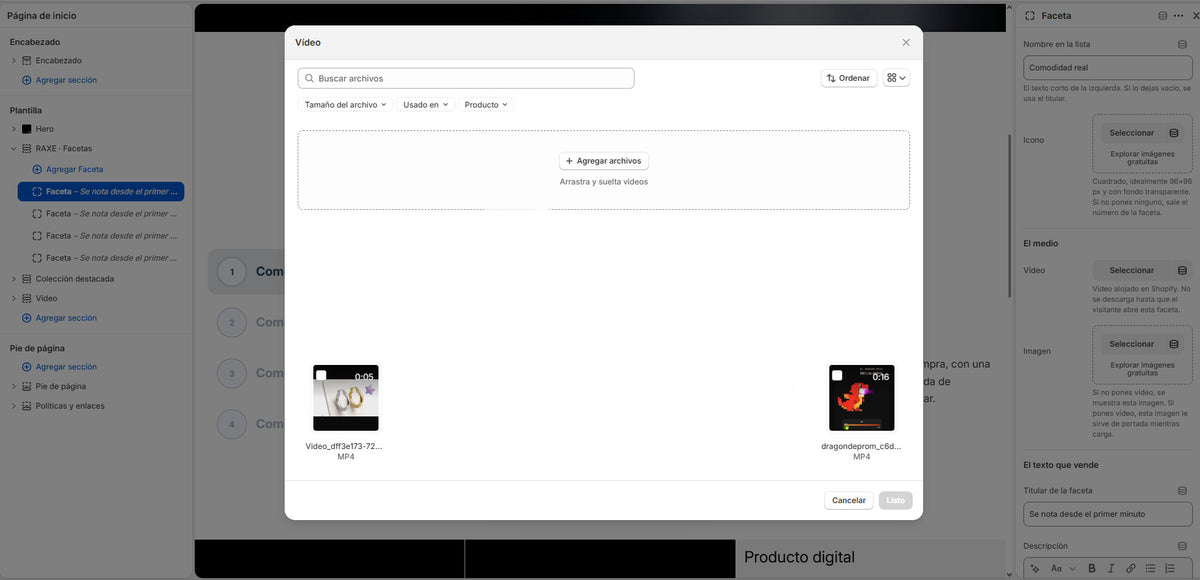Image resolution: width=1200 pixels, height=580 pixels.
Task: Collapse the RAXE · Facetas section
Action: [x=14, y=148]
